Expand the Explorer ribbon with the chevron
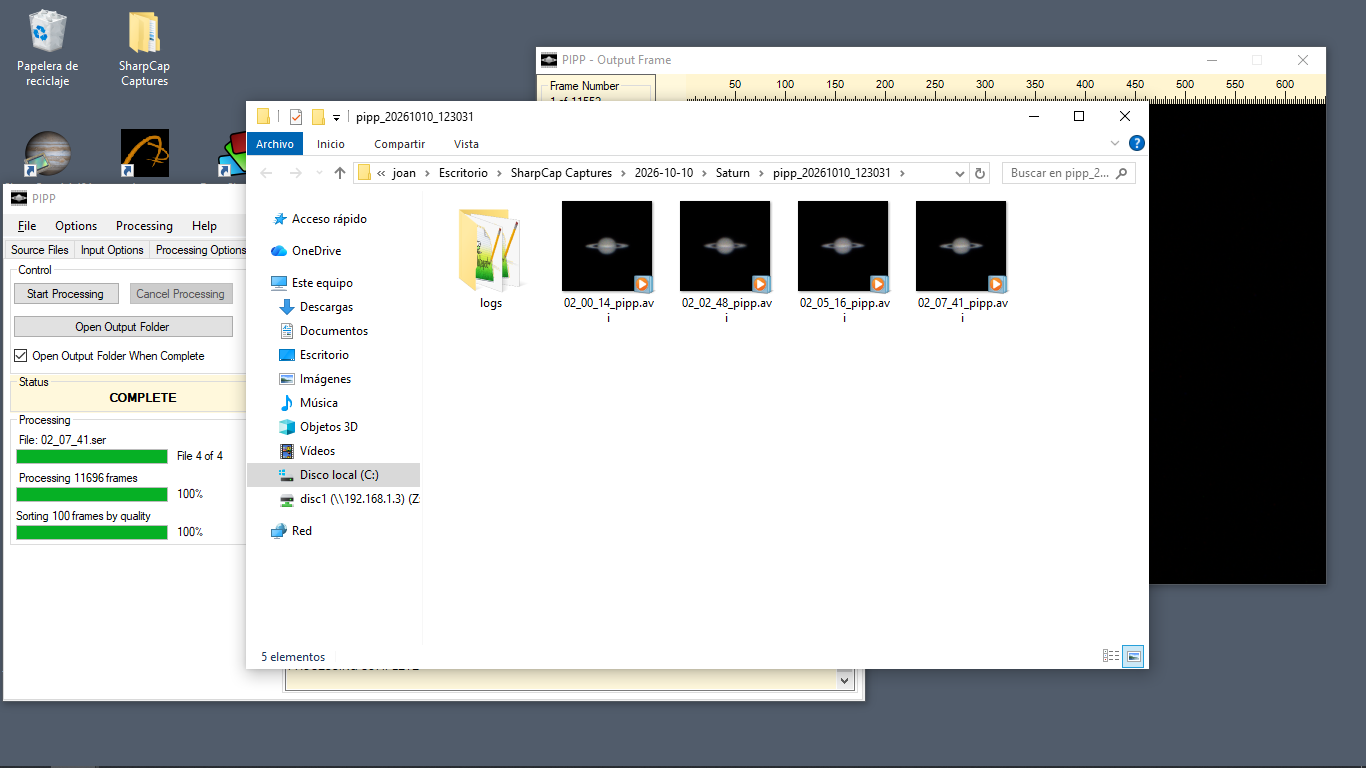Screen dimensions: 1366x768 coord(1116,144)
